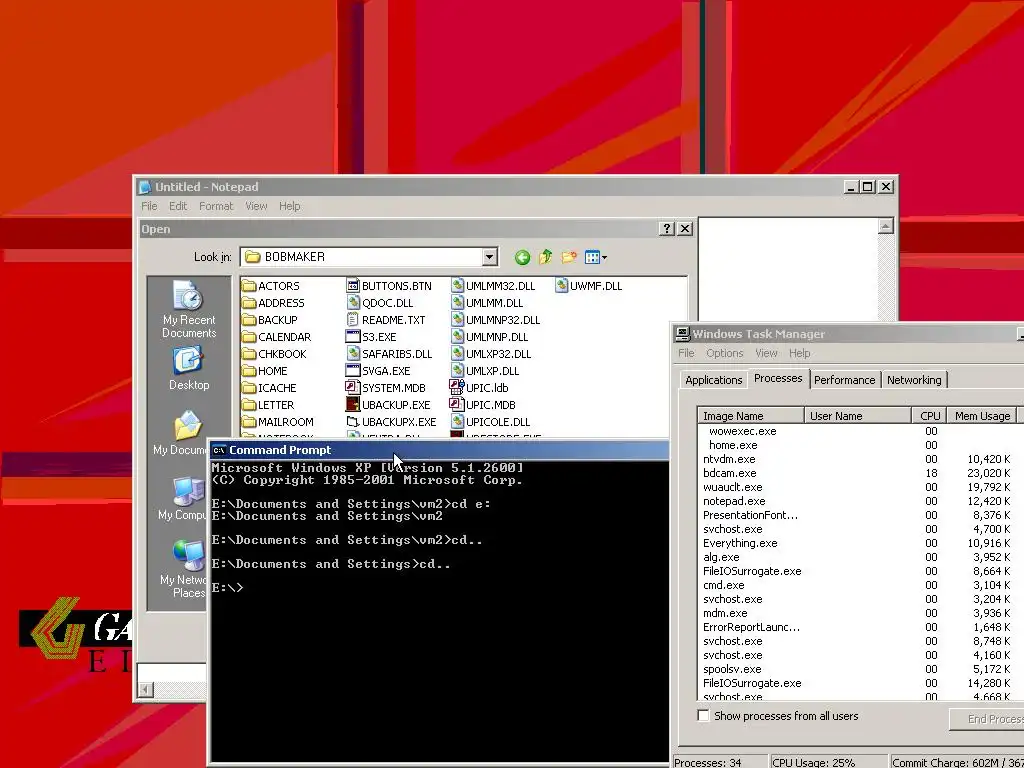Select the HOME folder
The height and width of the screenshot is (768, 1024).
tap(264, 371)
